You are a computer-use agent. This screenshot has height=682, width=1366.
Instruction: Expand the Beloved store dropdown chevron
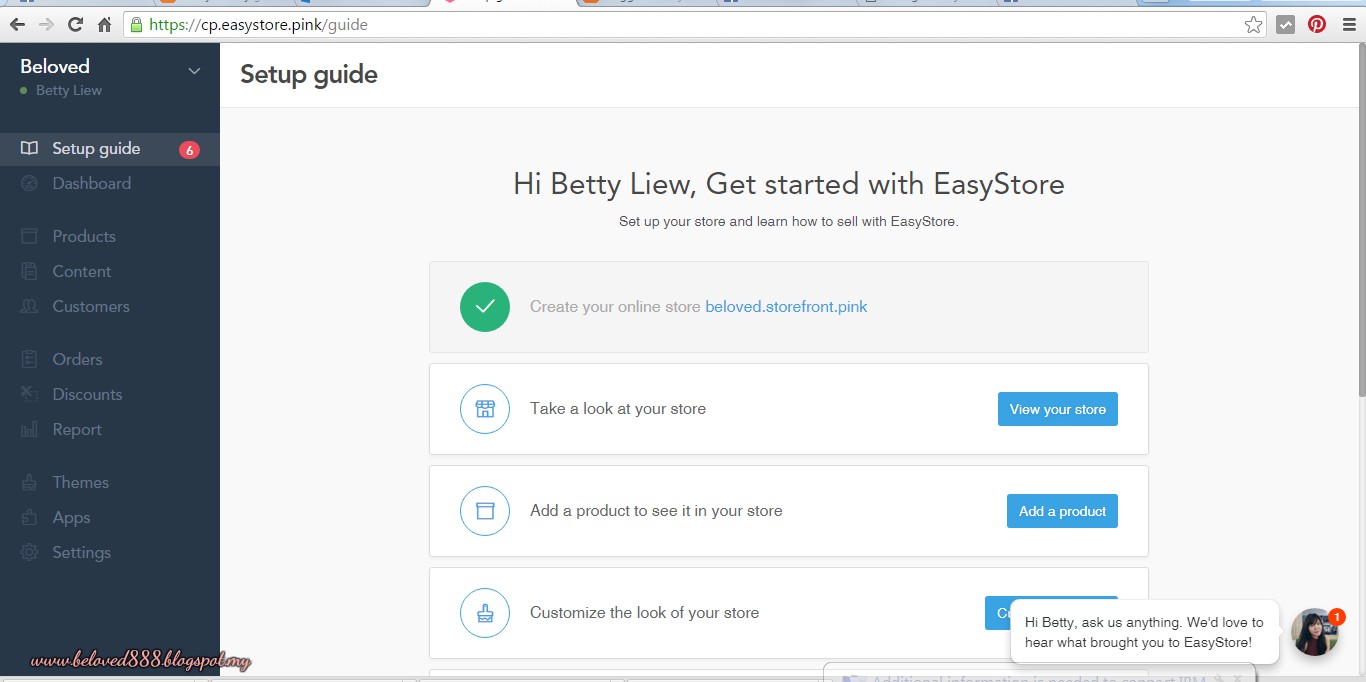click(x=194, y=70)
